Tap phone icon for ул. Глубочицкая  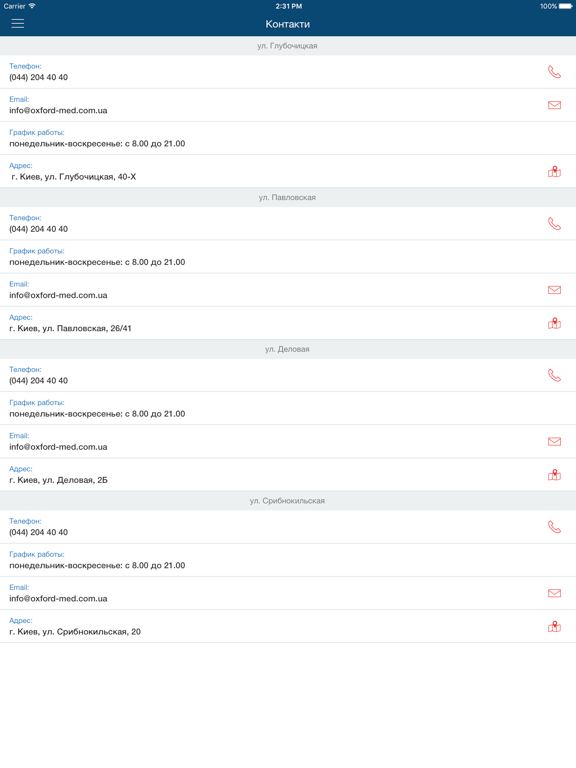[554, 72]
